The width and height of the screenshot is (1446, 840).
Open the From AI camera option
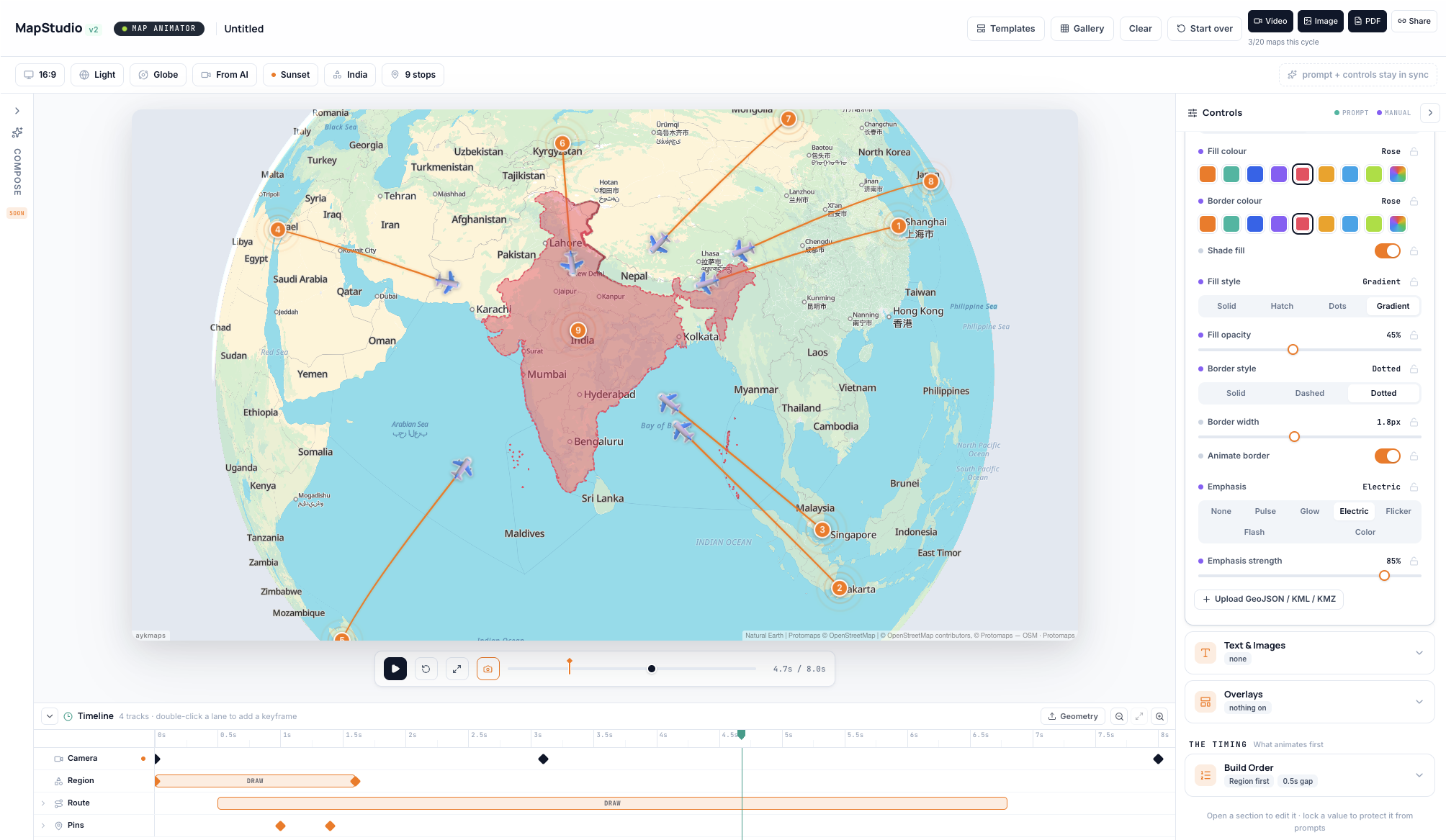(225, 75)
